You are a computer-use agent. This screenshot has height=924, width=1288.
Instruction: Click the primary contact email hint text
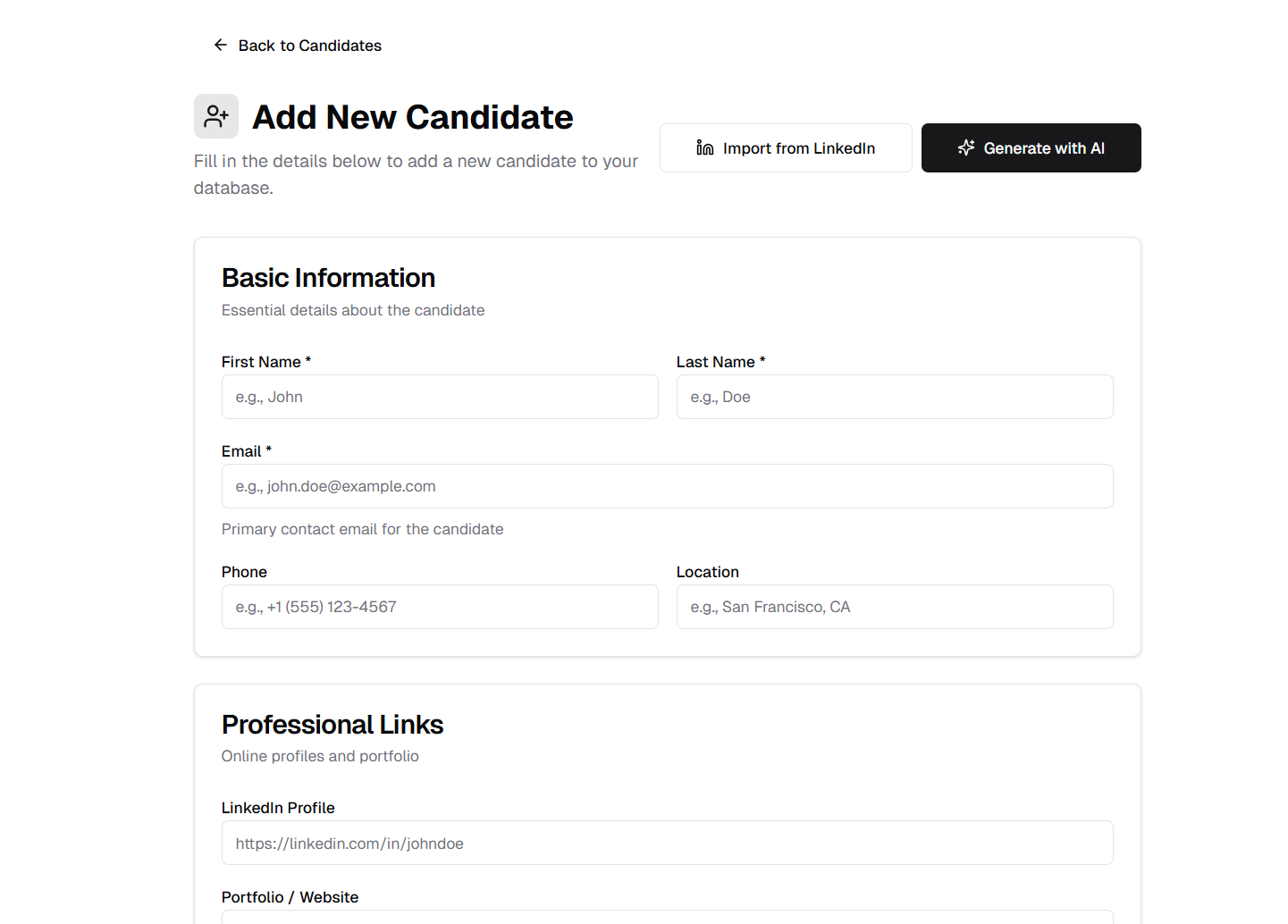pyautogui.click(x=362, y=529)
